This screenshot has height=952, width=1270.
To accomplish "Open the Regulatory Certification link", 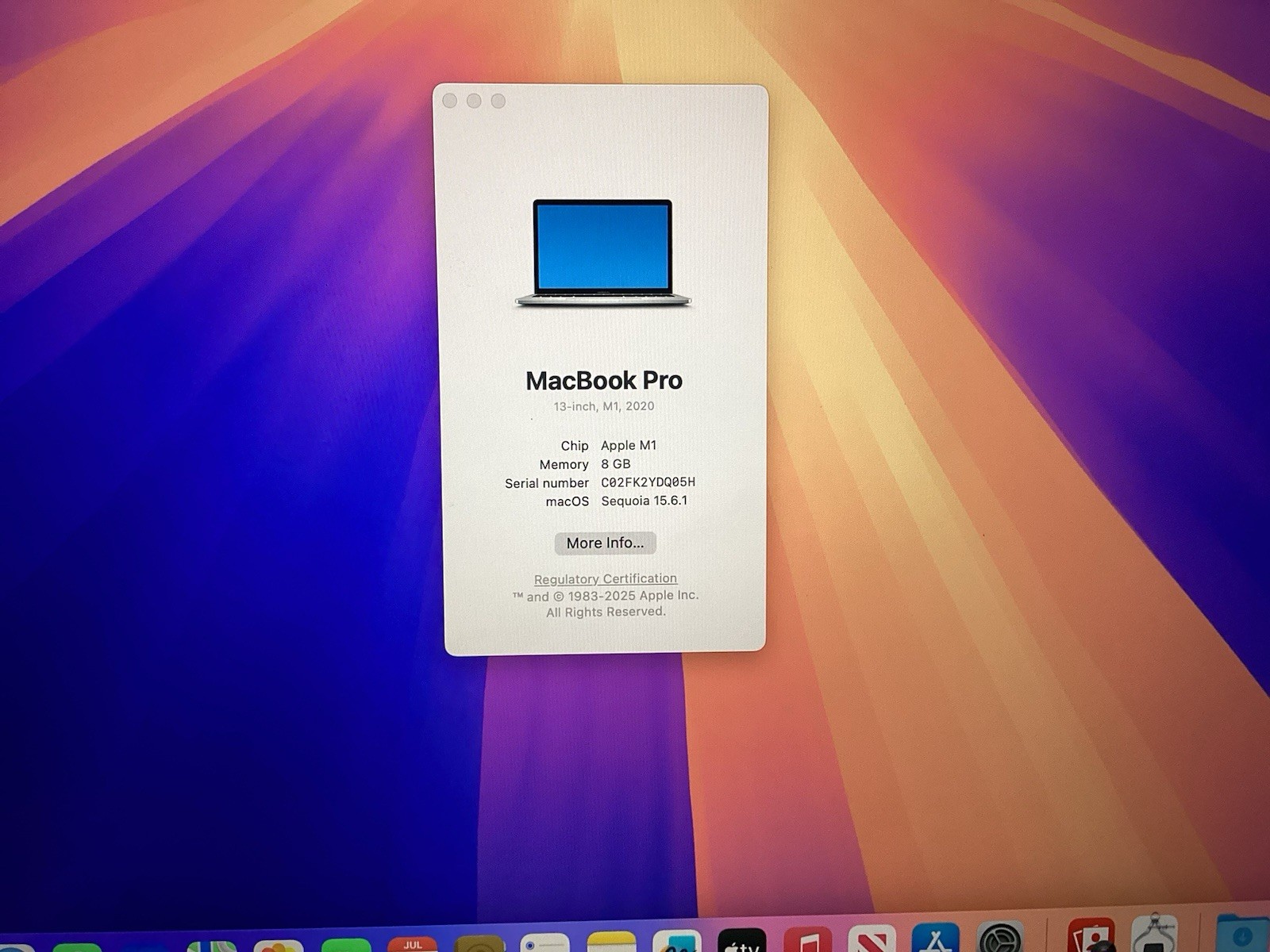I will pyautogui.click(x=606, y=579).
